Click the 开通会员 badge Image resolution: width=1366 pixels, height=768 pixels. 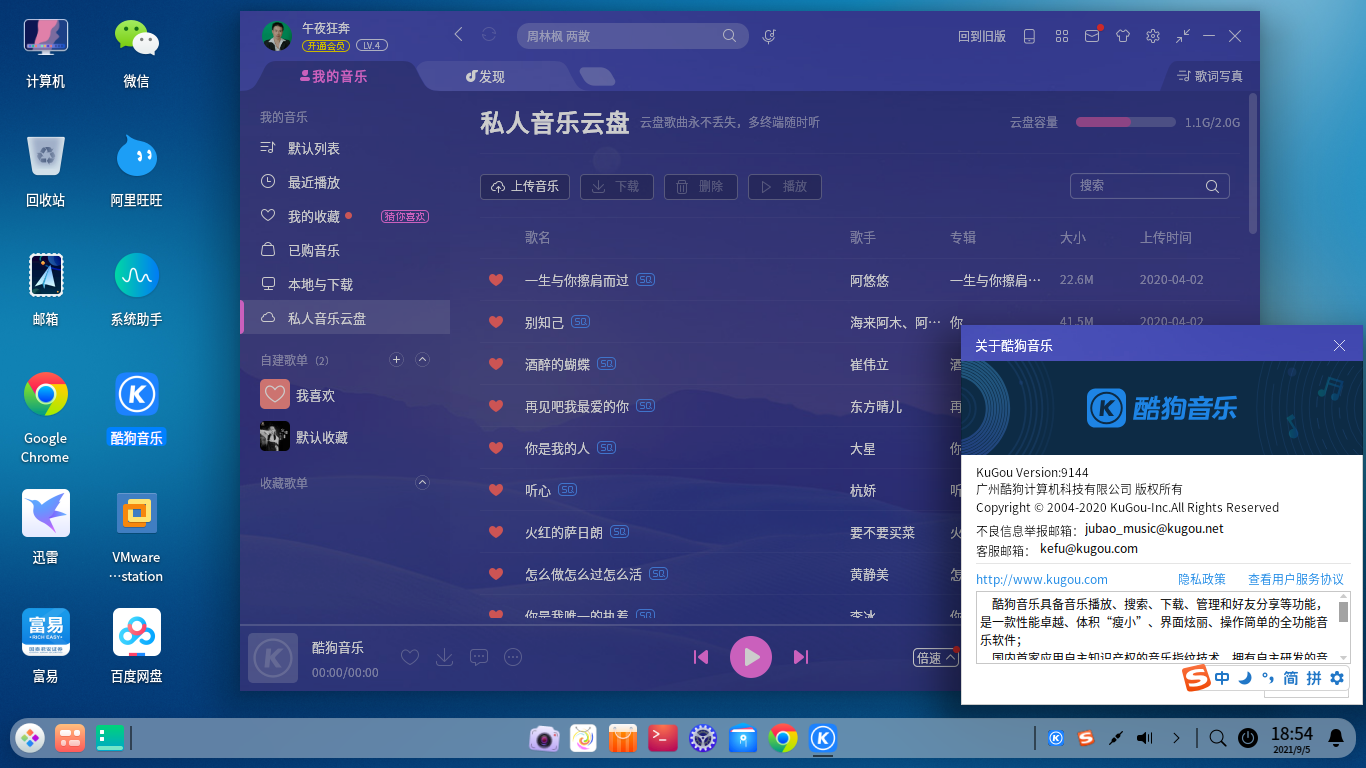(x=327, y=45)
